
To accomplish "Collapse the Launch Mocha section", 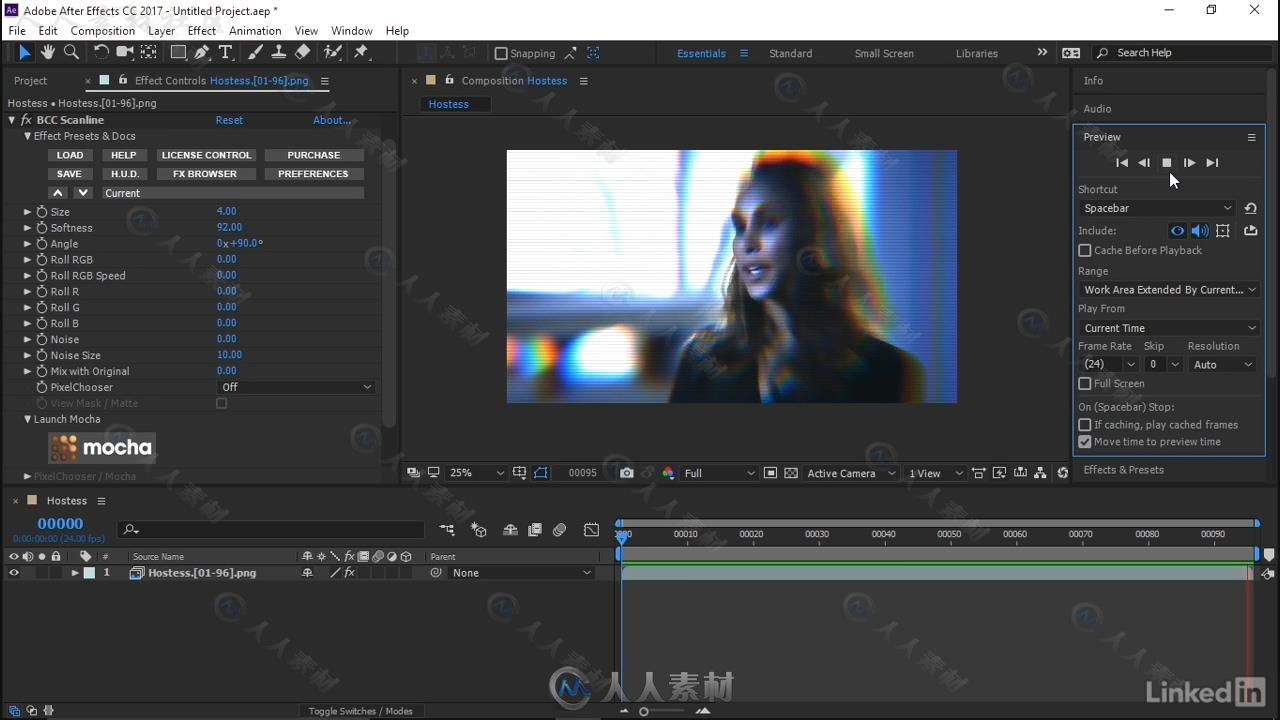I will click(28, 419).
